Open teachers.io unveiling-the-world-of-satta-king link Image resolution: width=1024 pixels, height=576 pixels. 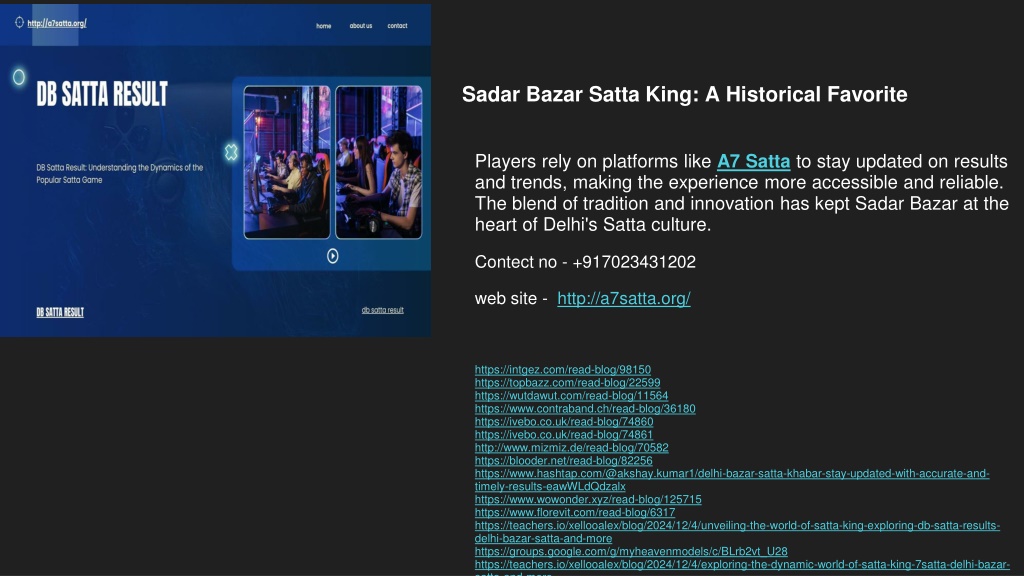(737, 532)
